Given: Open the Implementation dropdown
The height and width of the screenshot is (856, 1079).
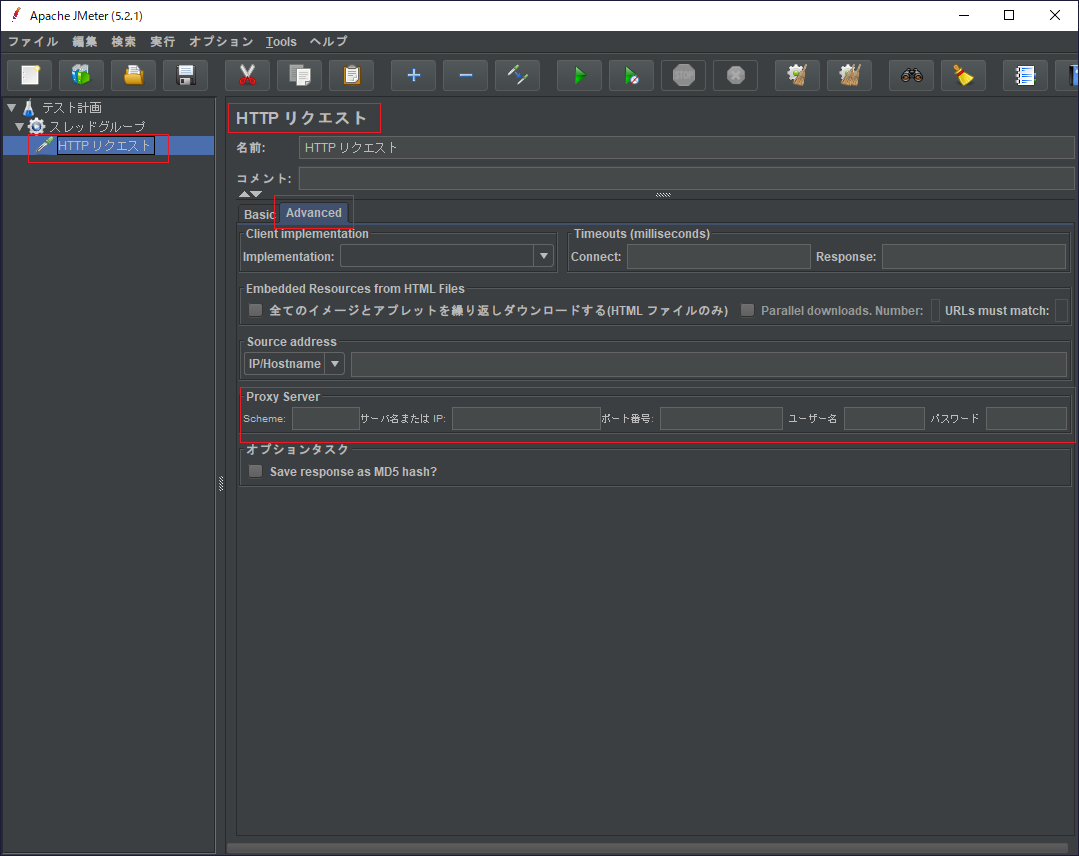Looking at the screenshot, I should [542, 256].
